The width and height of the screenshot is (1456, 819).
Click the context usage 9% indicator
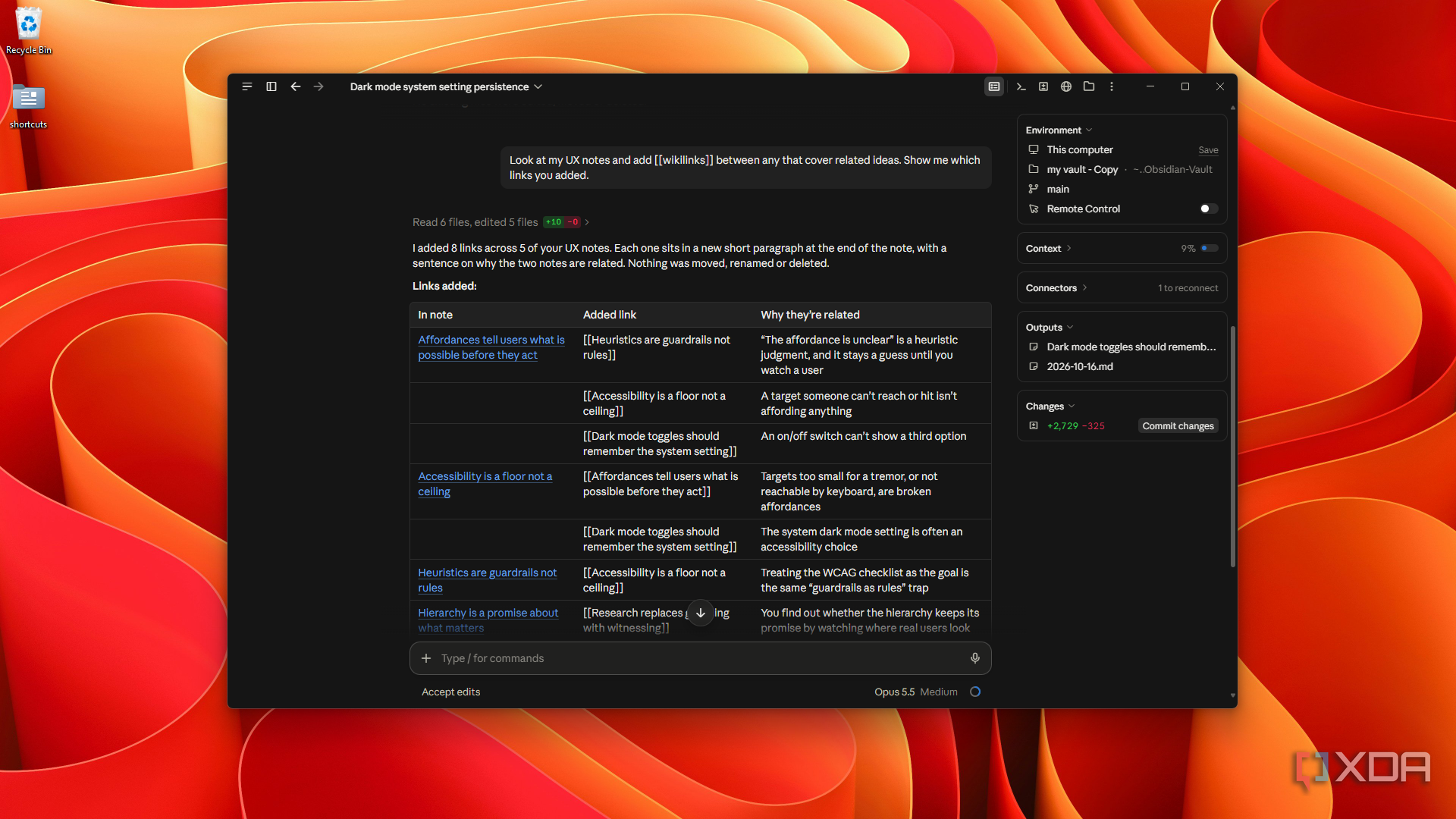tap(1200, 248)
